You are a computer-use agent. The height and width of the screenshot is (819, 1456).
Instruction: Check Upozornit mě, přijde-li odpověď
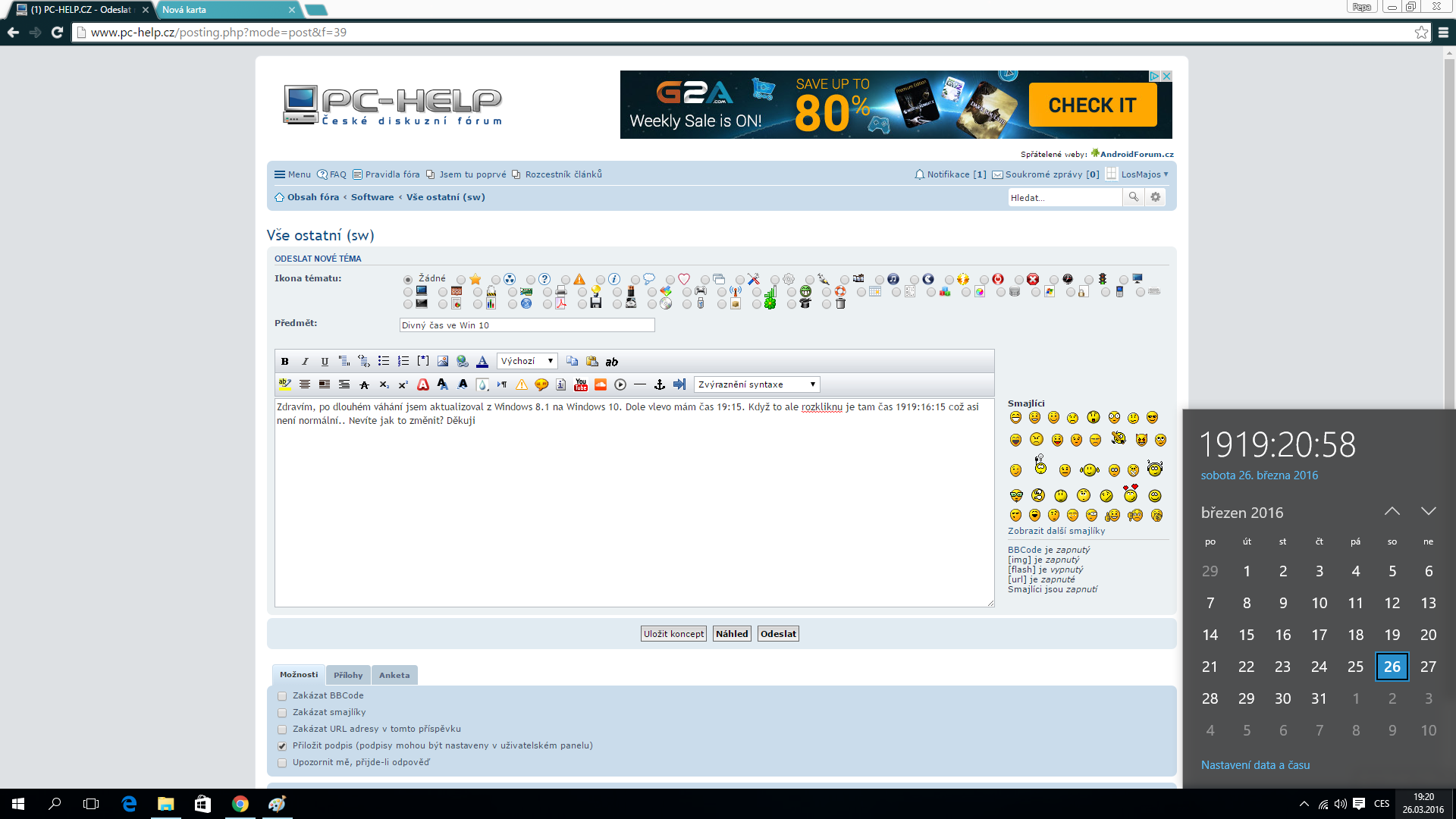[x=282, y=763]
